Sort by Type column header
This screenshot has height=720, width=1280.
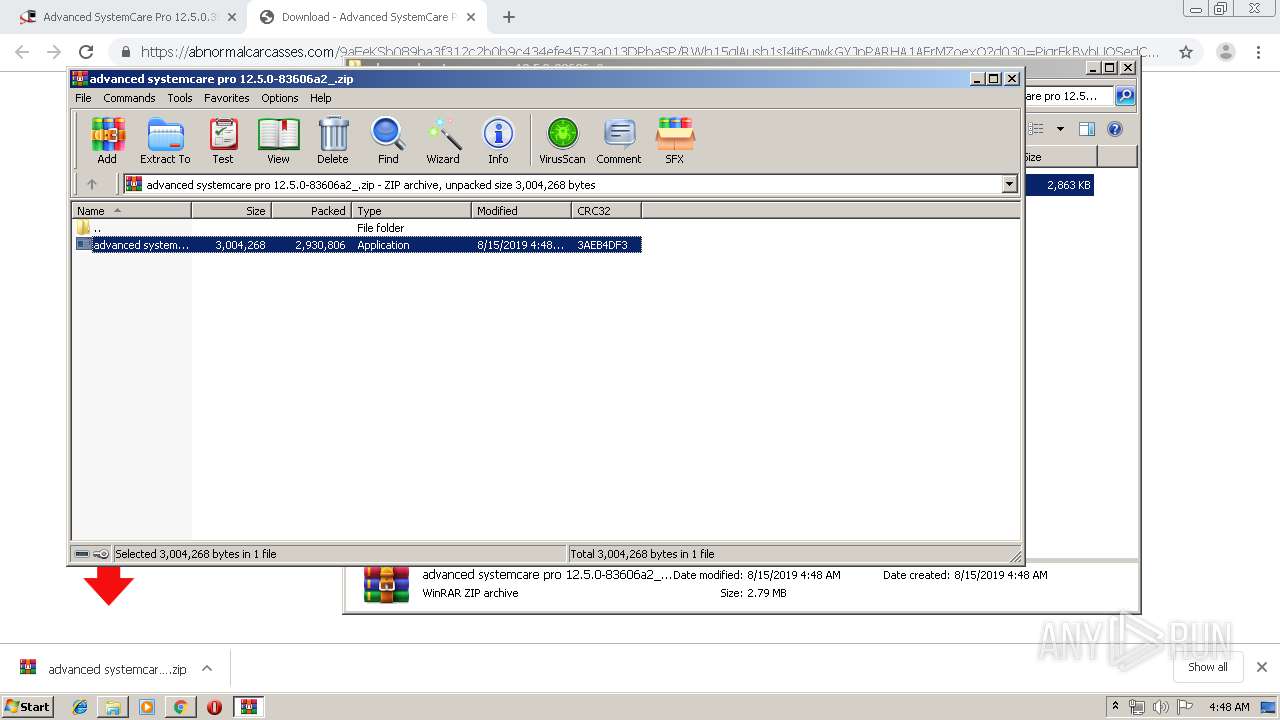click(x=412, y=210)
